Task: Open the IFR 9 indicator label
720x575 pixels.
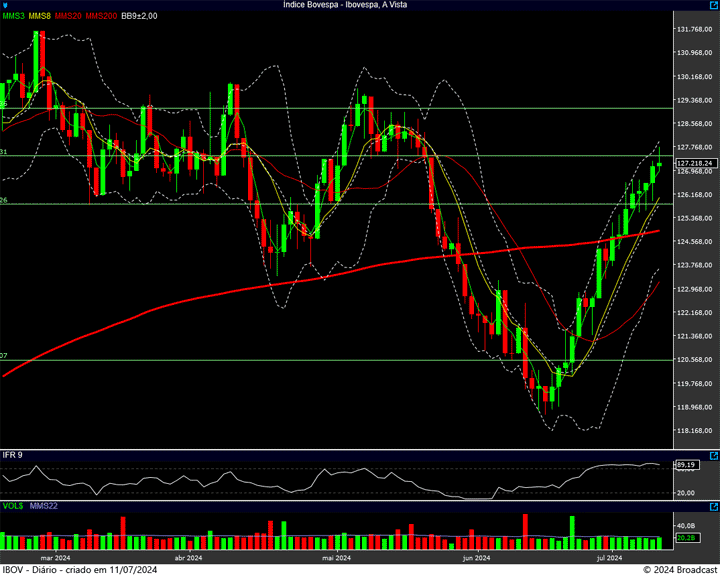Action: [12, 455]
